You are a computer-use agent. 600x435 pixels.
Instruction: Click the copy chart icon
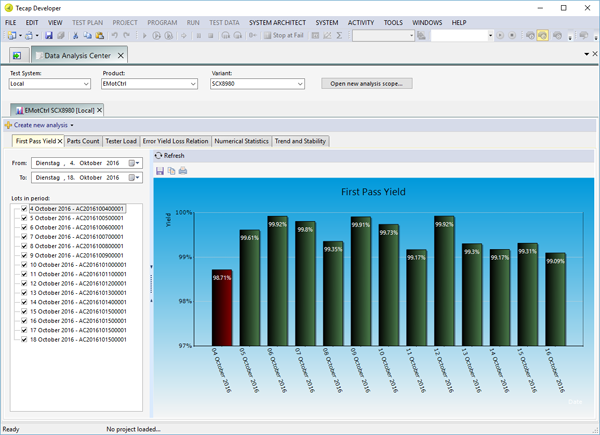[x=171, y=171]
